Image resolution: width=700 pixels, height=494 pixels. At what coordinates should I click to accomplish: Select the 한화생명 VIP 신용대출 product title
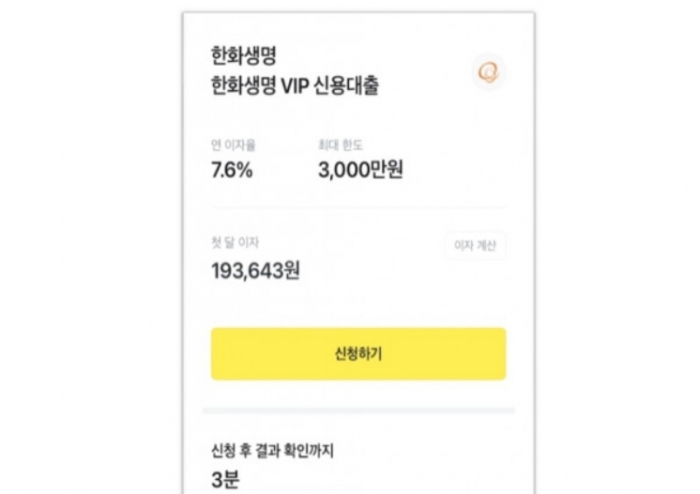[294, 87]
